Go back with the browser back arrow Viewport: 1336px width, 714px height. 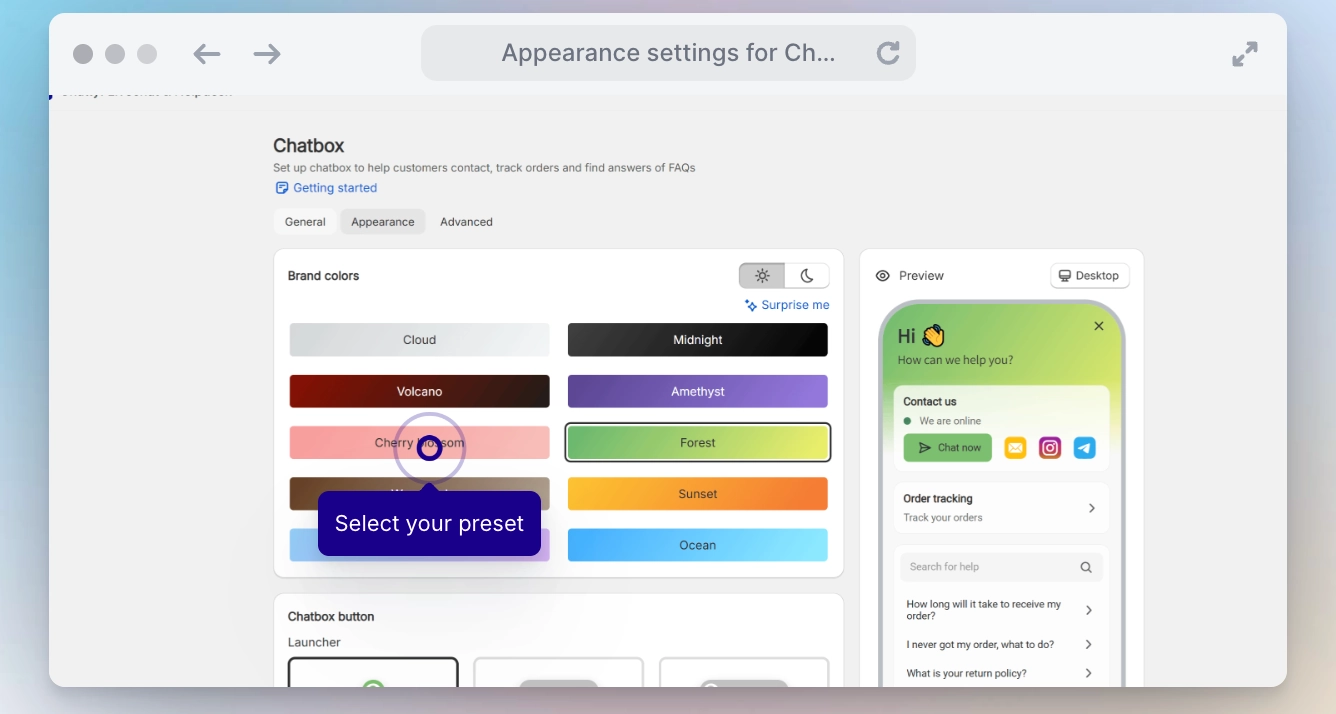[x=207, y=54]
